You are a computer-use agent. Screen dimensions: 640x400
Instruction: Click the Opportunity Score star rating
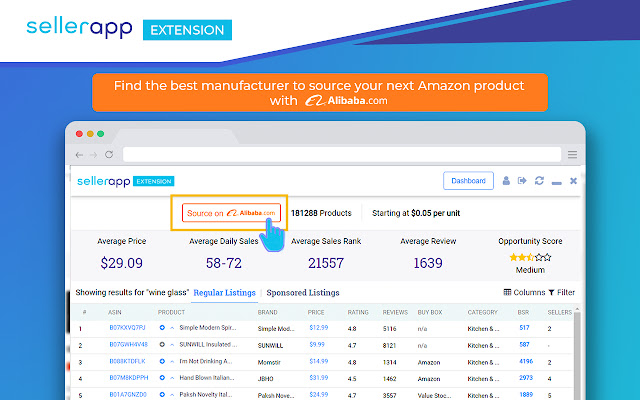click(x=530, y=257)
